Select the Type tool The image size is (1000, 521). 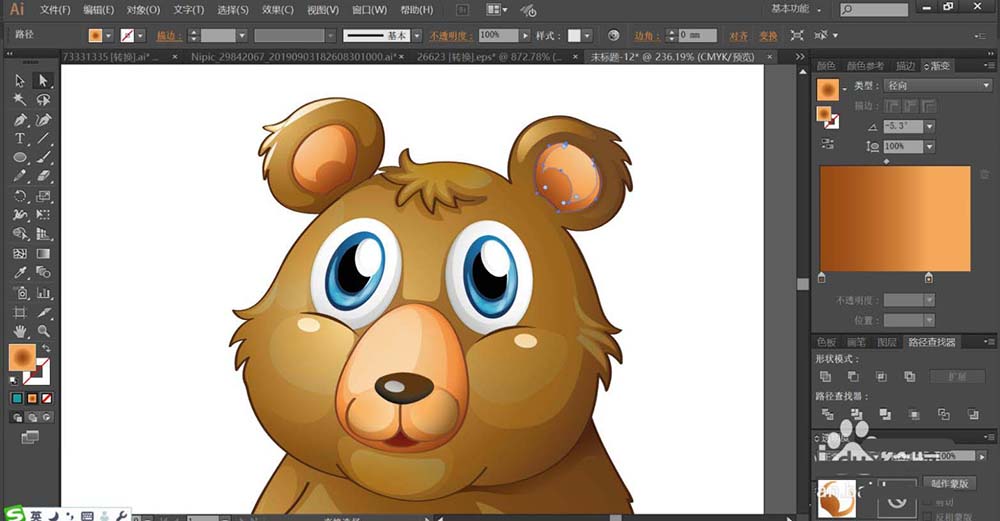pyautogui.click(x=20, y=138)
